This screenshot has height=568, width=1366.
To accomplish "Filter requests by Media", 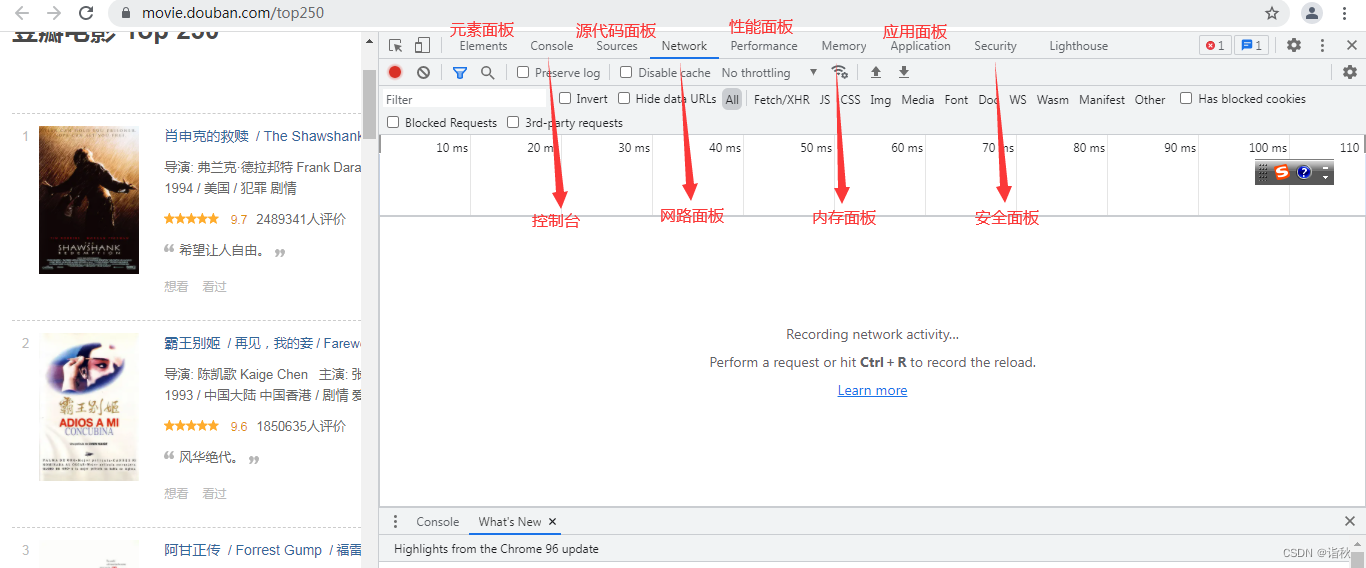I will pyautogui.click(x=917, y=99).
